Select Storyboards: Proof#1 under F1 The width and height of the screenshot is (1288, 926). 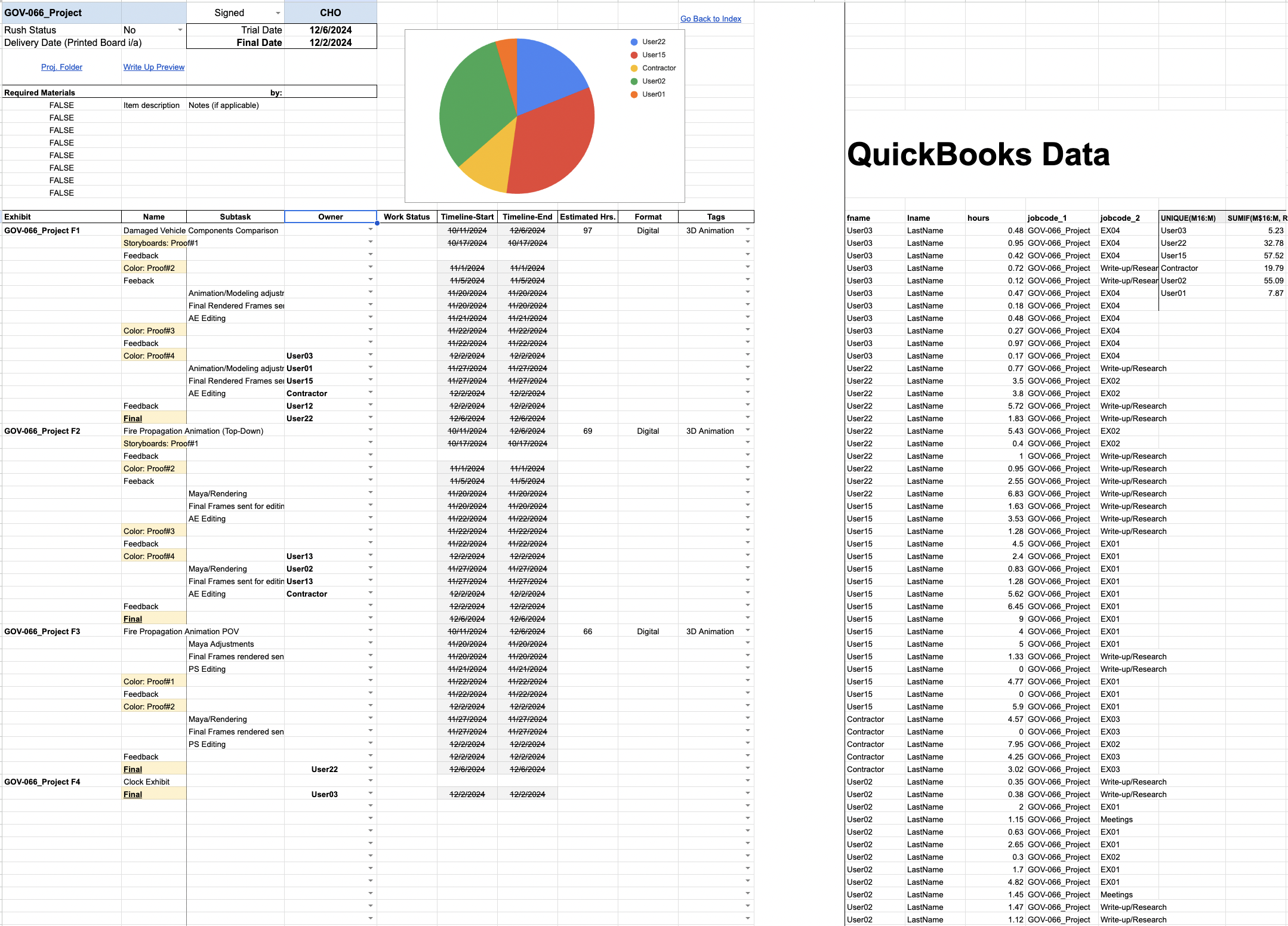coord(153,243)
